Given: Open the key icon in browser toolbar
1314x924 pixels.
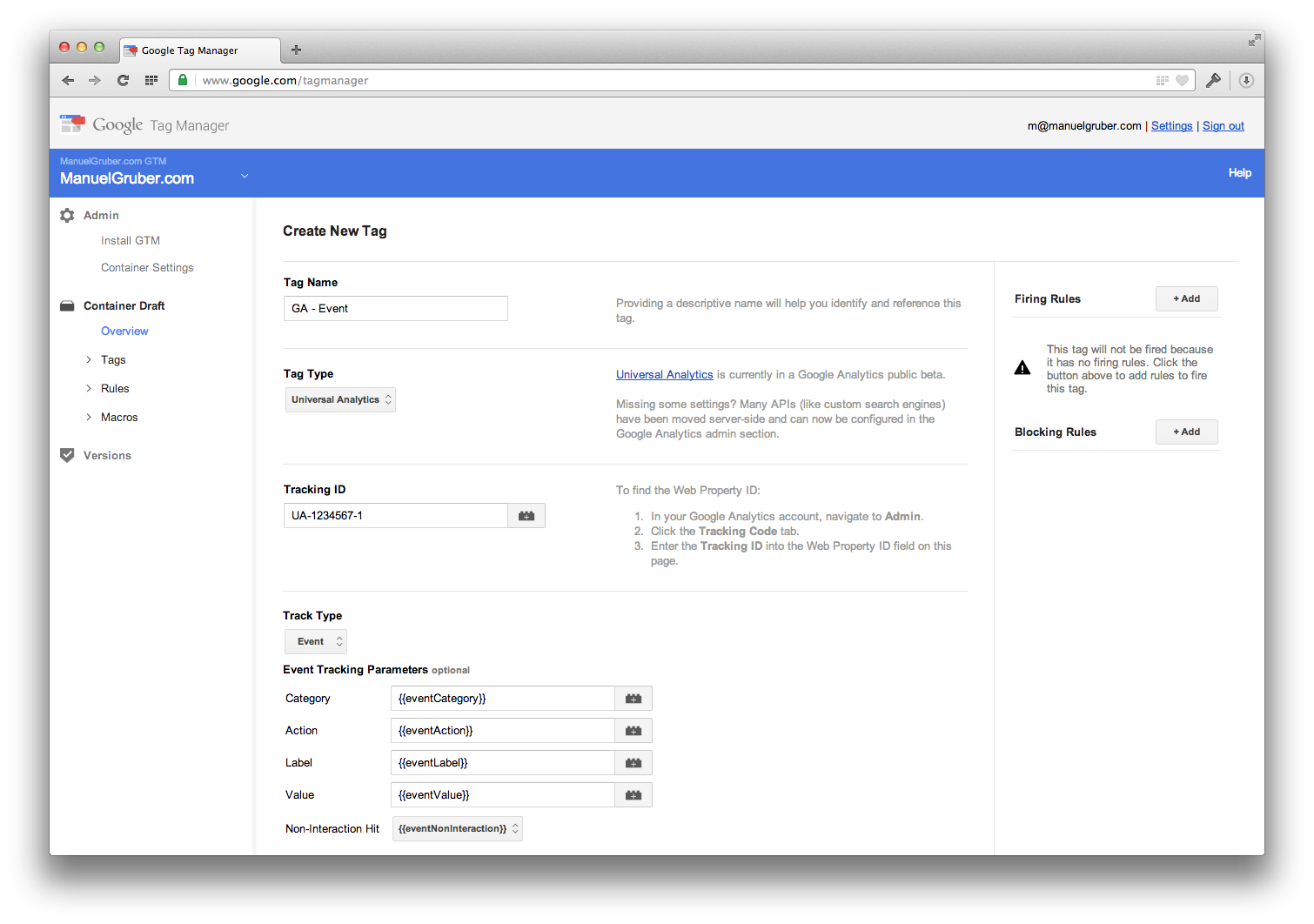Looking at the screenshot, I should click(1213, 80).
